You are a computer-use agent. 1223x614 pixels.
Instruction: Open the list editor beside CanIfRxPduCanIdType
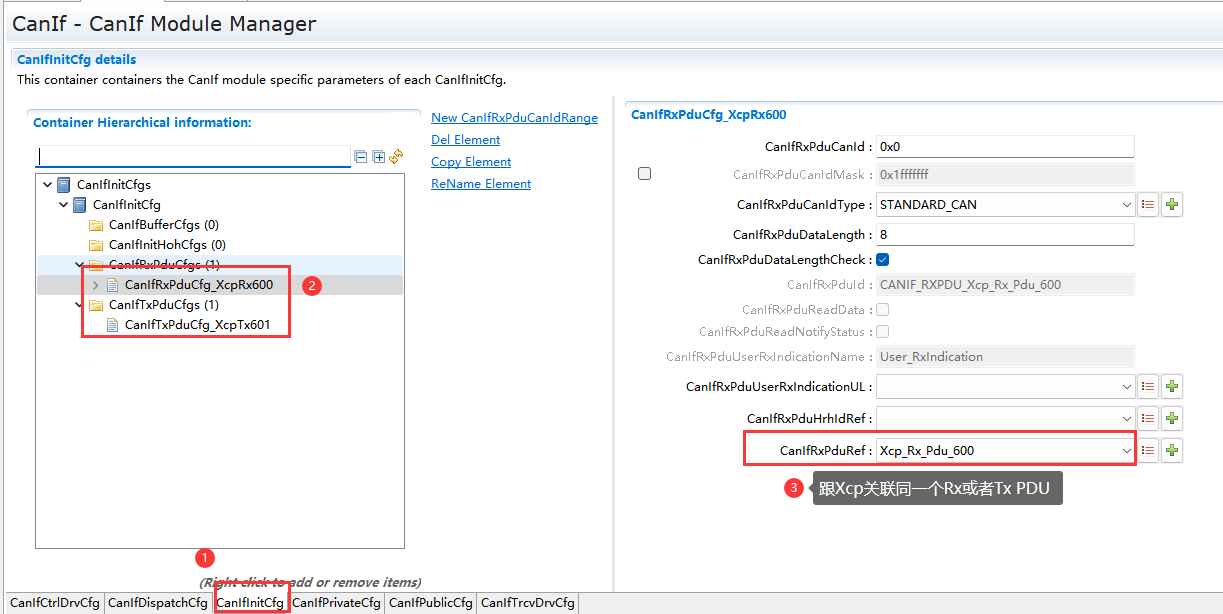point(1147,204)
